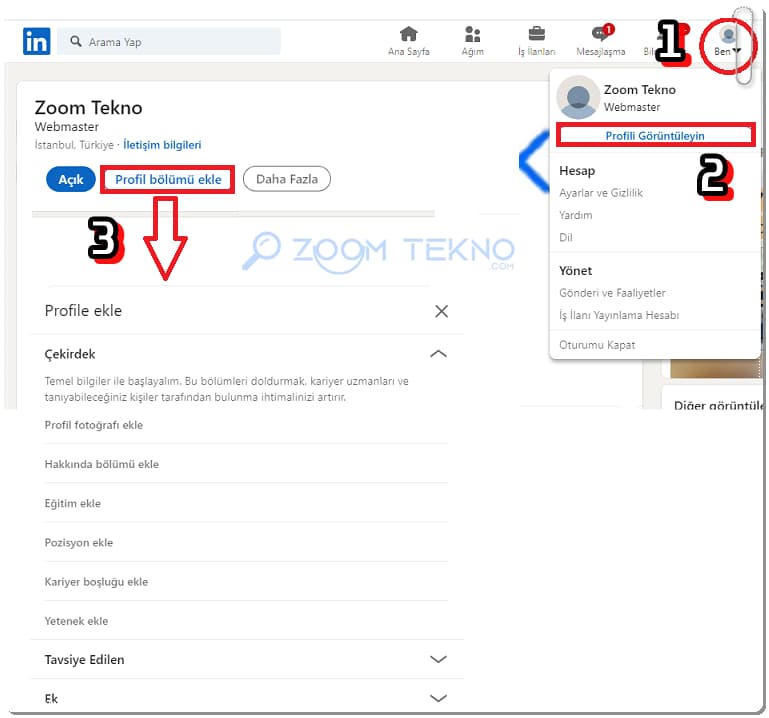Select Yardım menu entry
Viewport: 769px width, 718px height.
(575, 215)
